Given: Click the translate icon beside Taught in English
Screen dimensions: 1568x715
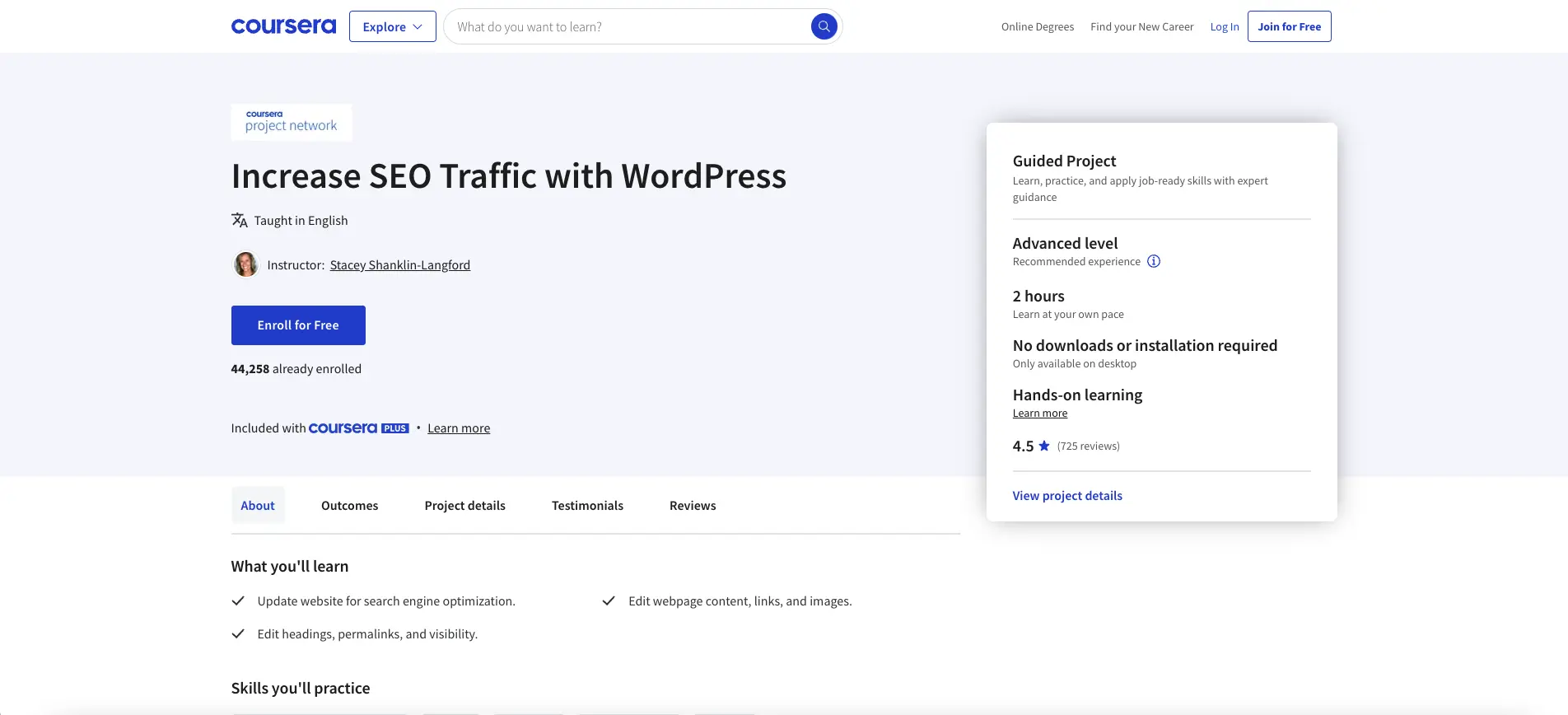Looking at the screenshot, I should tap(240, 220).
